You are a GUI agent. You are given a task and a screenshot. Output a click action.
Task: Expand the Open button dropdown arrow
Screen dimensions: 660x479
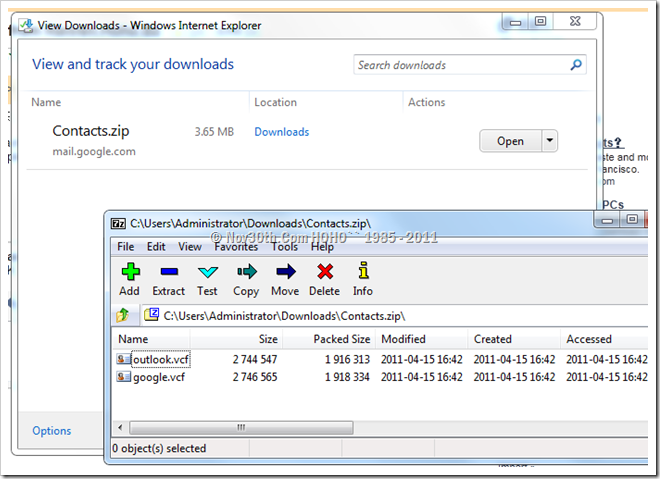549,141
